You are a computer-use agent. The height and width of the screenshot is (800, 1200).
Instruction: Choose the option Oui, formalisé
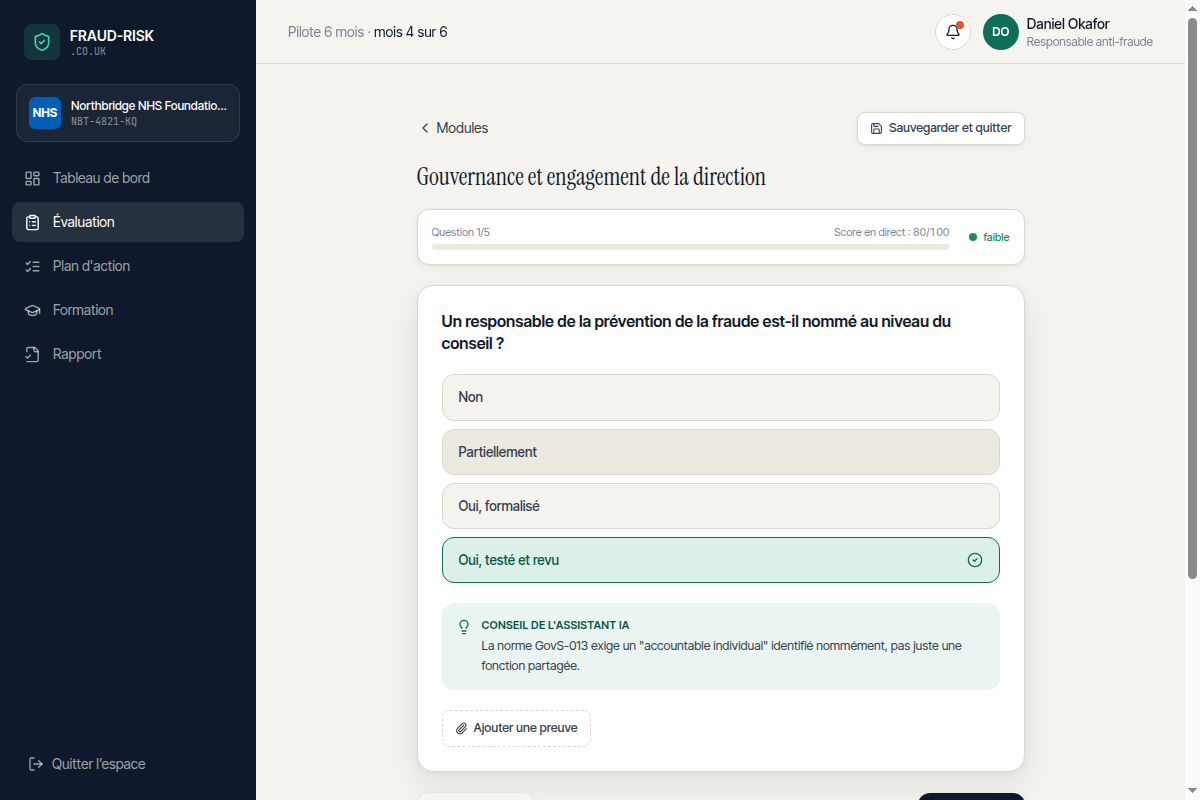(x=721, y=506)
